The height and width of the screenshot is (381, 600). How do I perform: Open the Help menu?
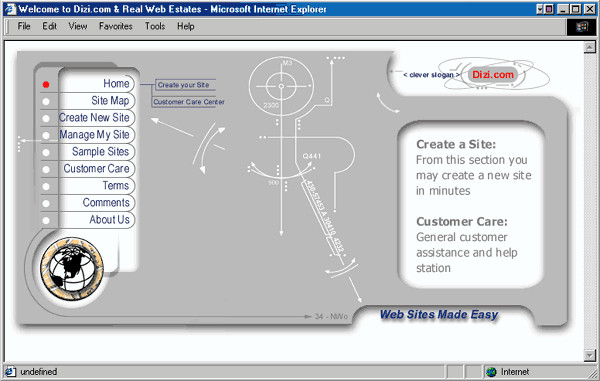[x=186, y=26]
